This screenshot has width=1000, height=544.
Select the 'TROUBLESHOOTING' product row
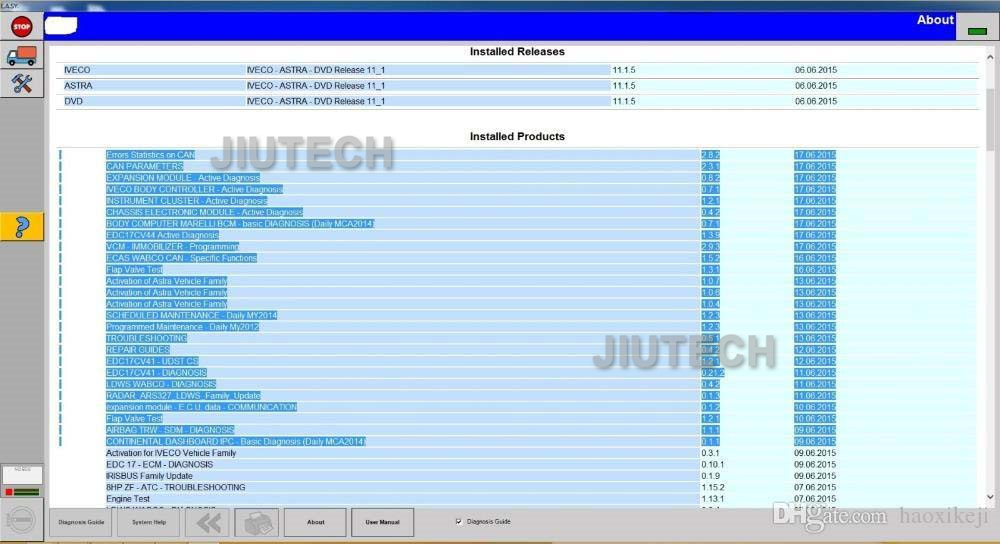click(x=517, y=339)
